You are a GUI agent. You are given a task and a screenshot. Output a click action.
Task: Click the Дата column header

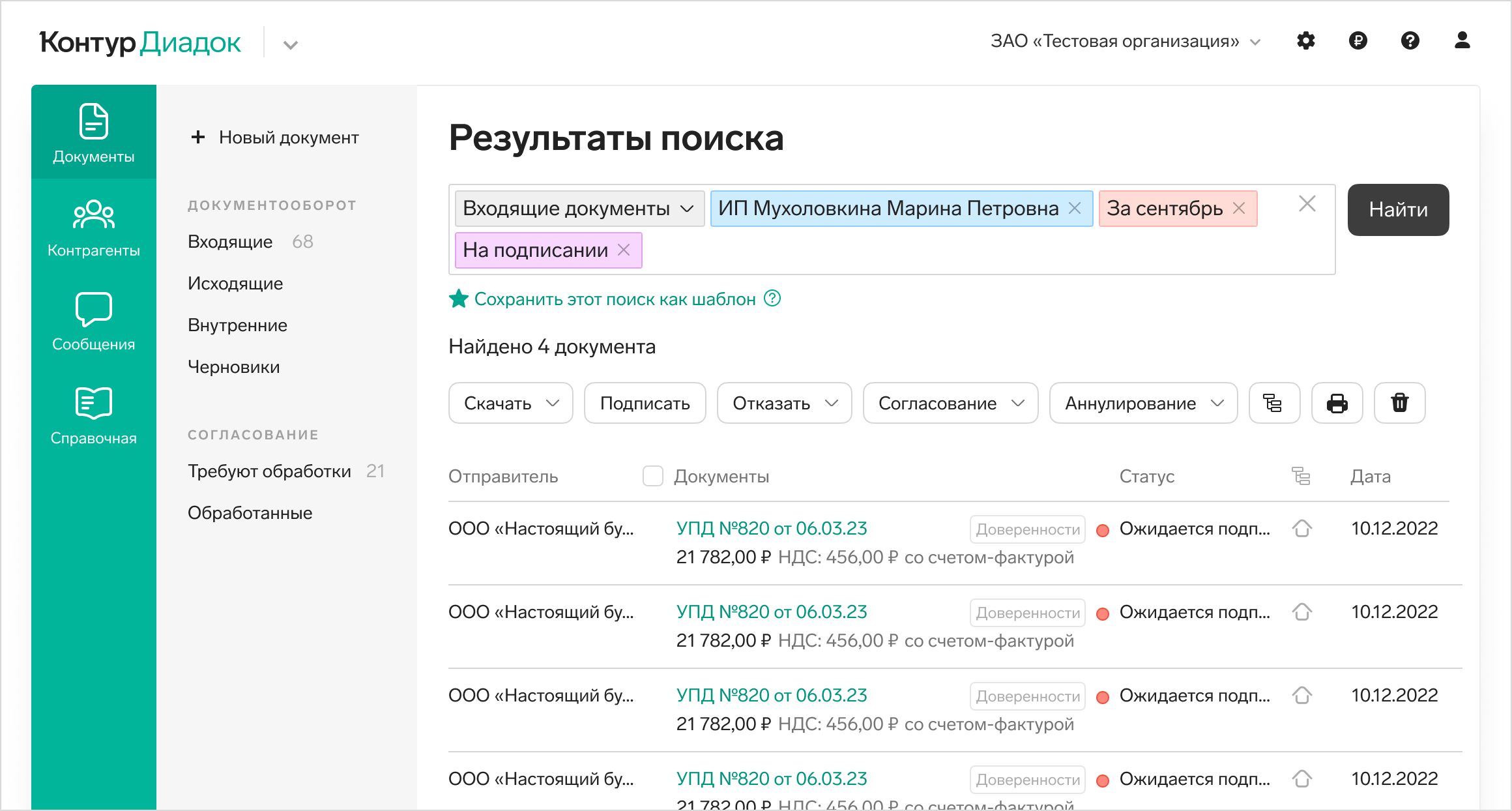(1371, 477)
